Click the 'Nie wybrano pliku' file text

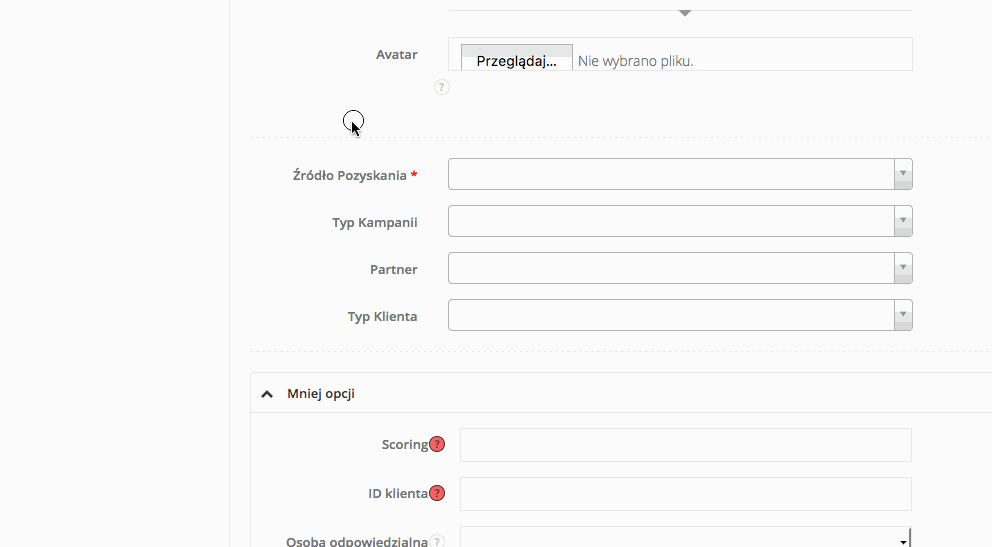pos(636,61)
